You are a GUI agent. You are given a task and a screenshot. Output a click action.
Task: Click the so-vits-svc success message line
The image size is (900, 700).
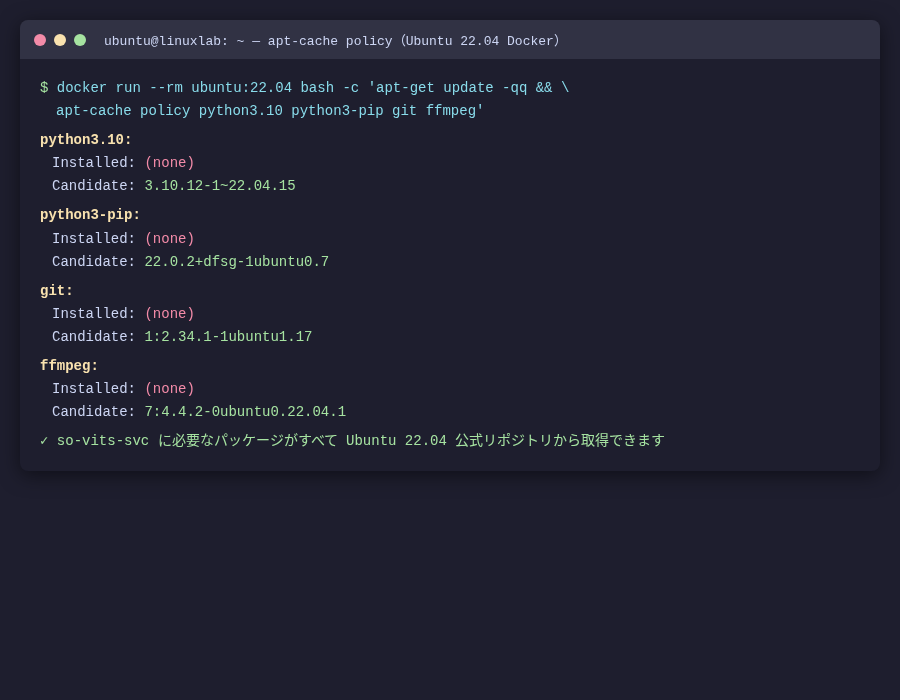[x=352, y=441]
